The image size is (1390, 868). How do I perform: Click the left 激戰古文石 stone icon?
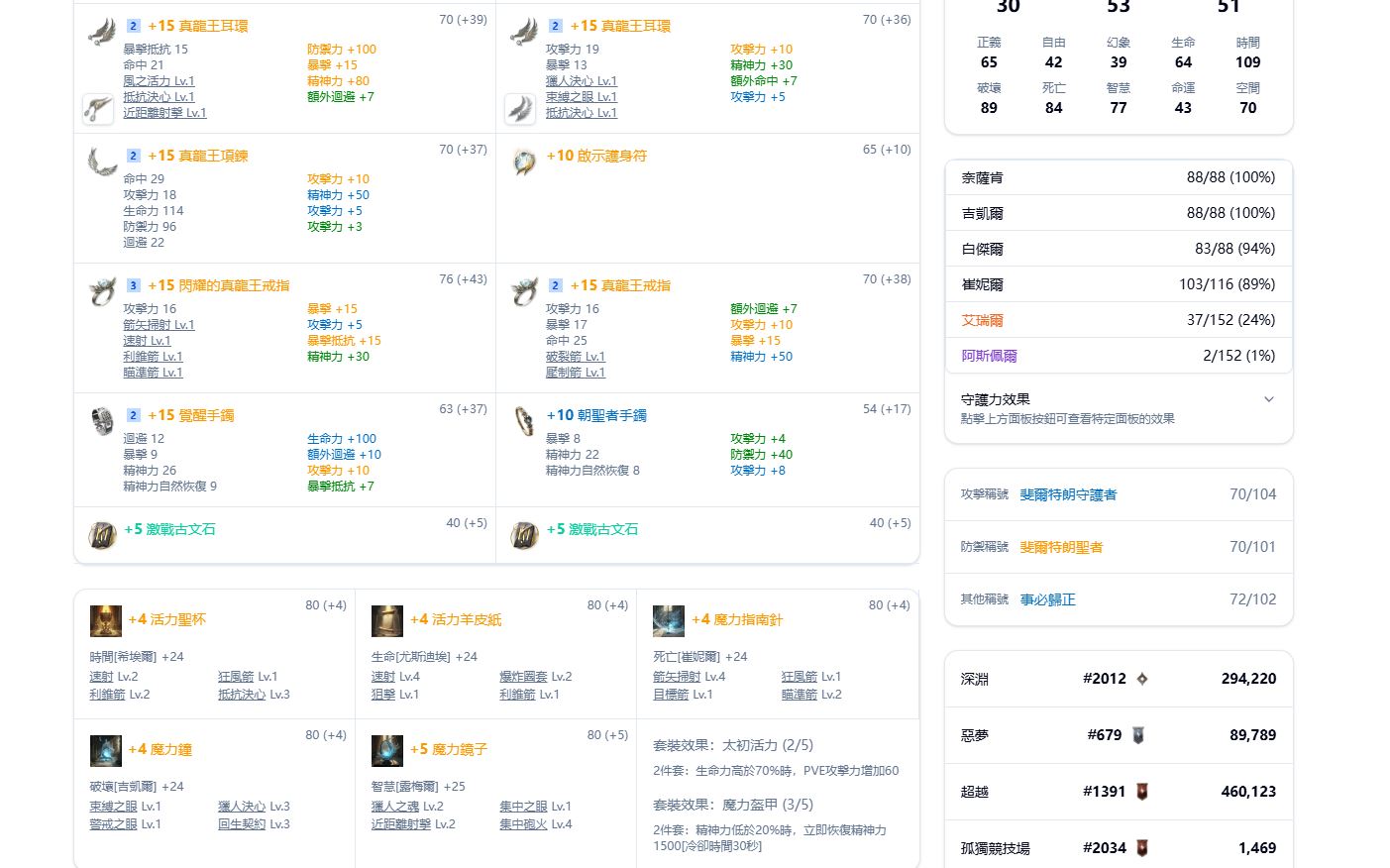[x=102, y=535]
